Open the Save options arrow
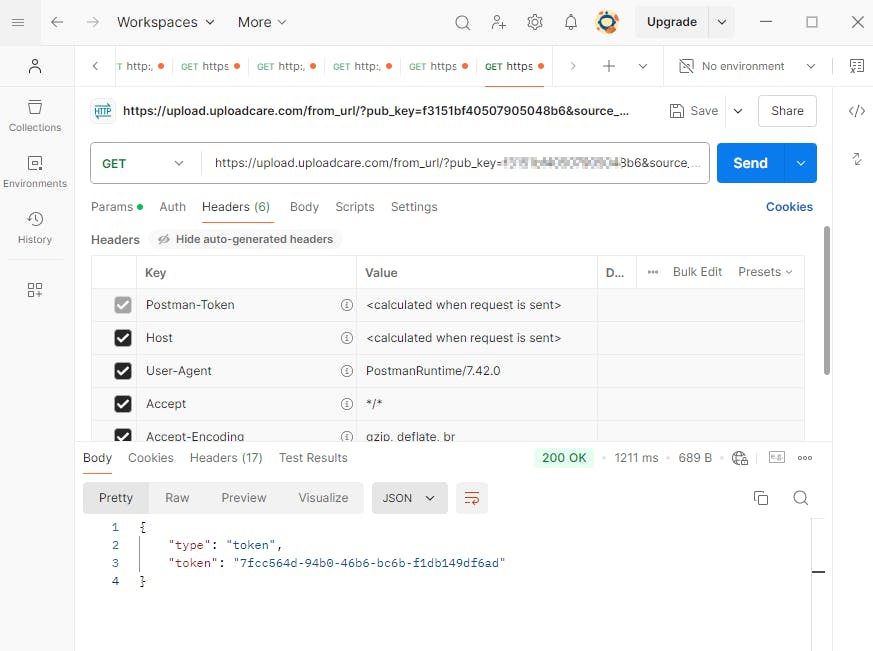Image resolution: width=873 pixels, height=651 pixels. (738, 111)
